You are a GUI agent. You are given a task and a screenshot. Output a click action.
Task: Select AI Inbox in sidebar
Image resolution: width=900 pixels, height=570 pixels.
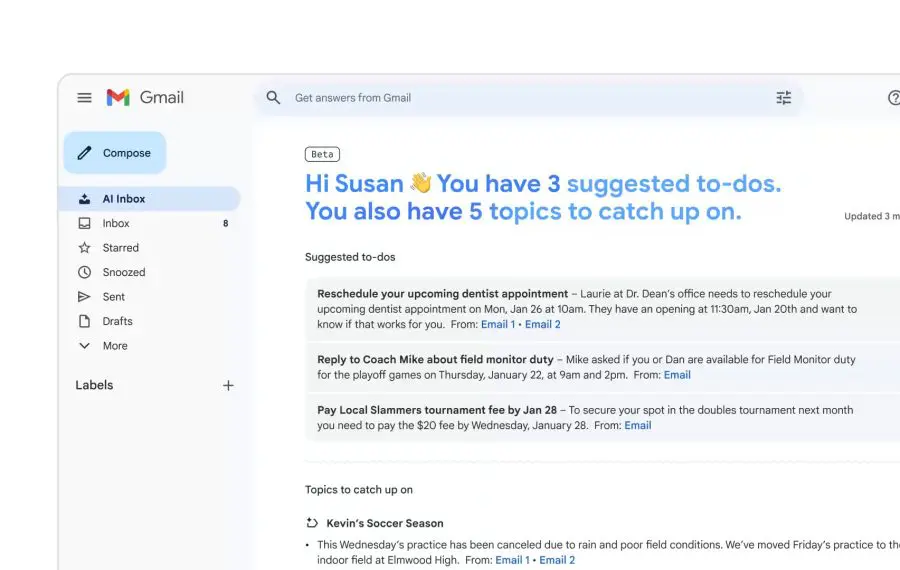(x=123, y=199)
